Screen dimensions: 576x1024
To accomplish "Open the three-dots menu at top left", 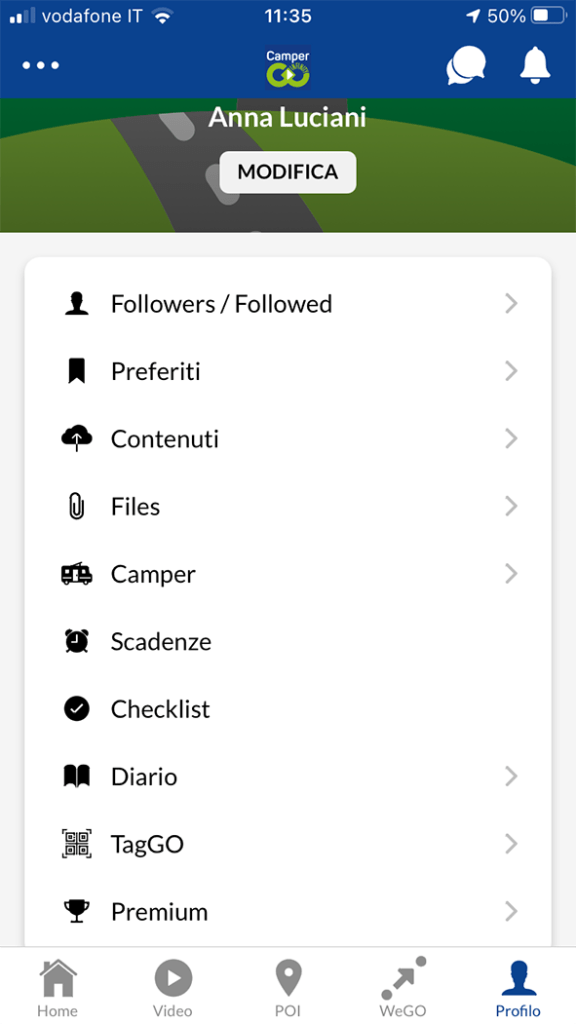I will click(x=40, y=66).
